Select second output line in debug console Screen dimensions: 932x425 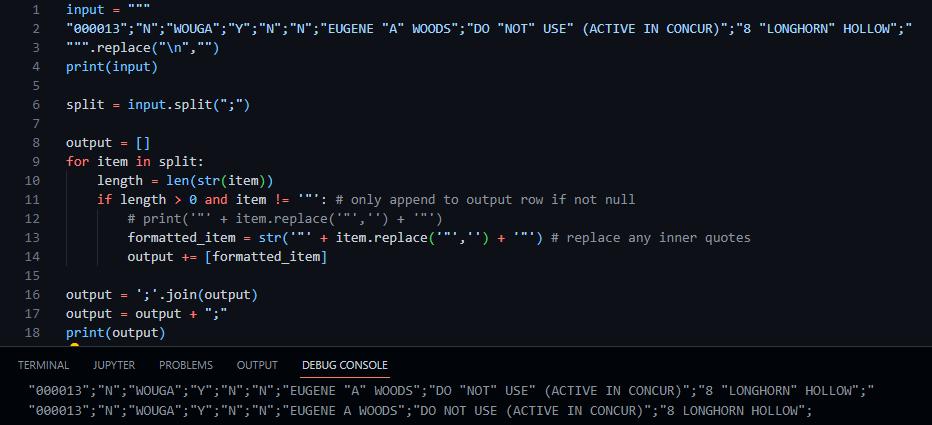(x=420, y=410)
